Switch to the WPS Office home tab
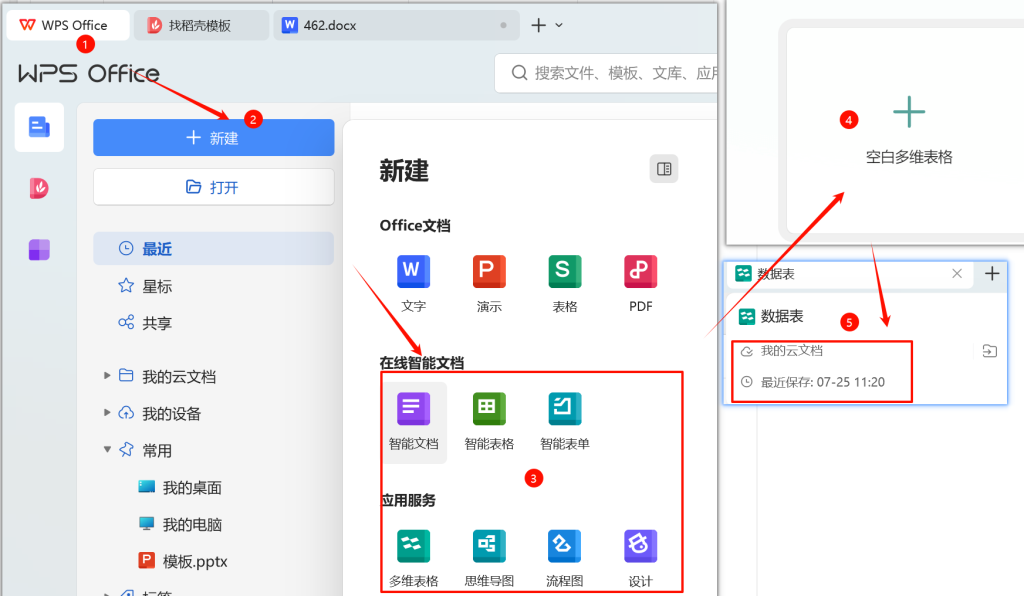The image size is (1024, 596). tap(68, 25)
